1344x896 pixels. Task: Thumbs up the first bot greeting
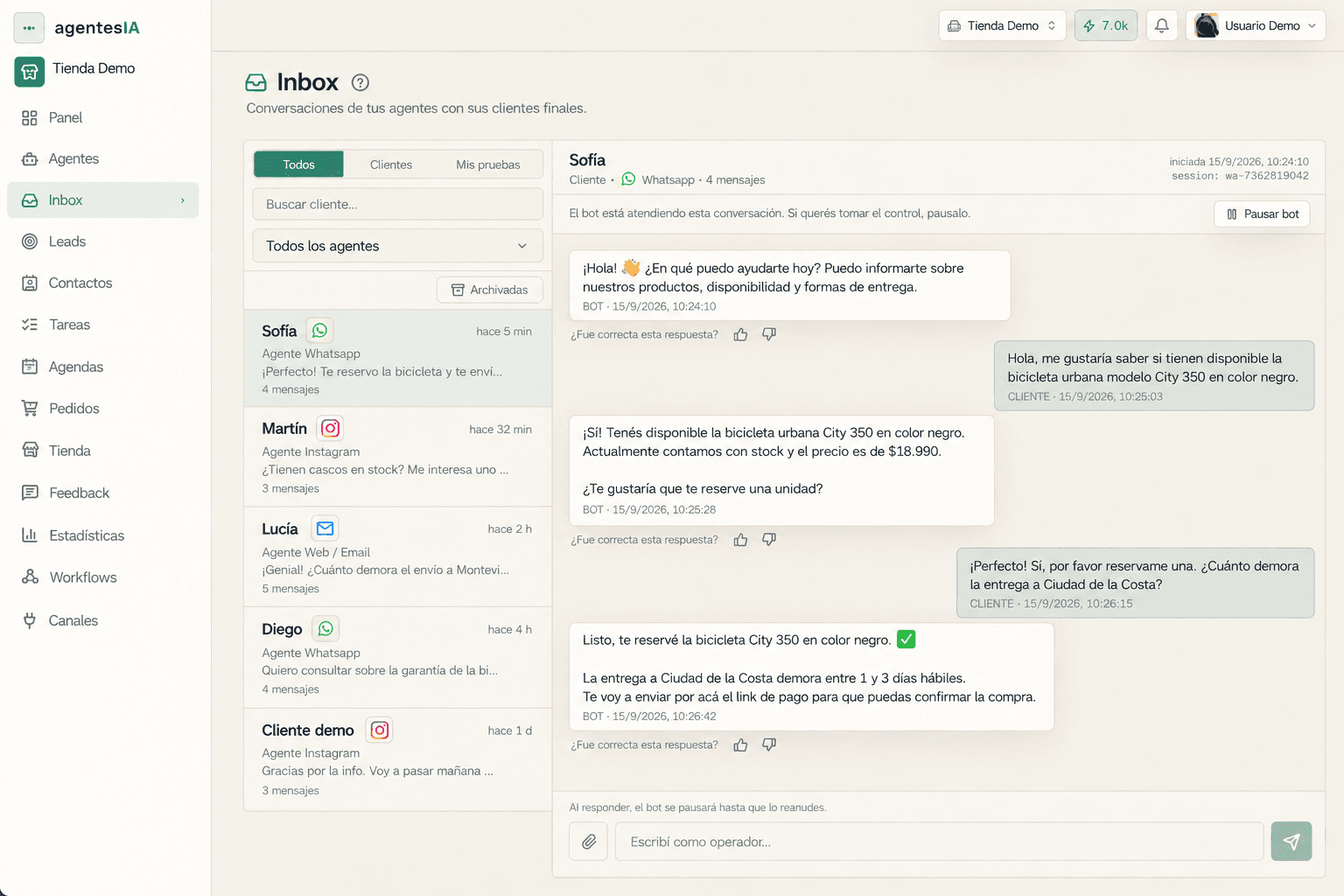click(x=741, y=334)
